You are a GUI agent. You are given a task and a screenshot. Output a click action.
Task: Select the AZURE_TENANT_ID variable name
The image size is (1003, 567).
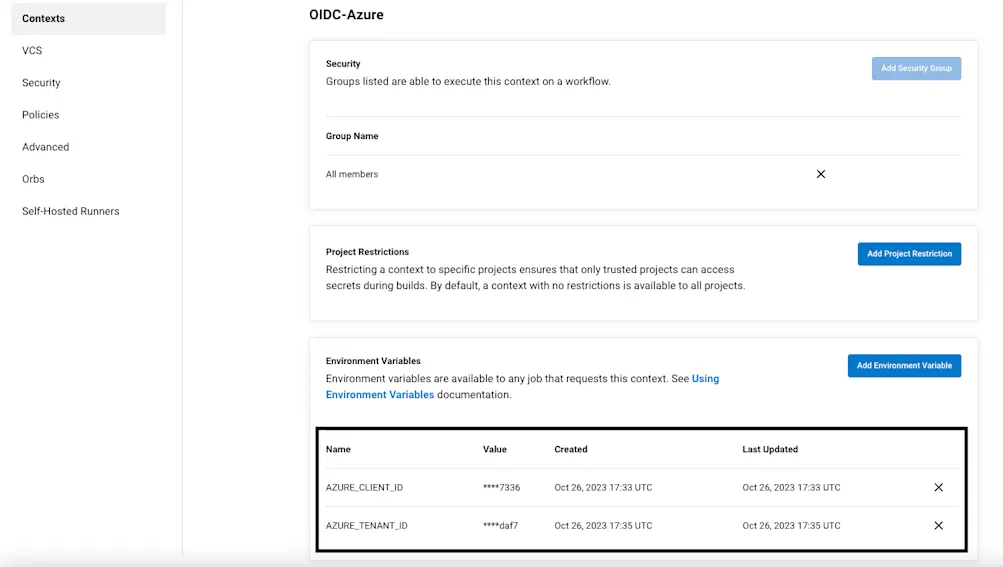click(x=367, y=525)
